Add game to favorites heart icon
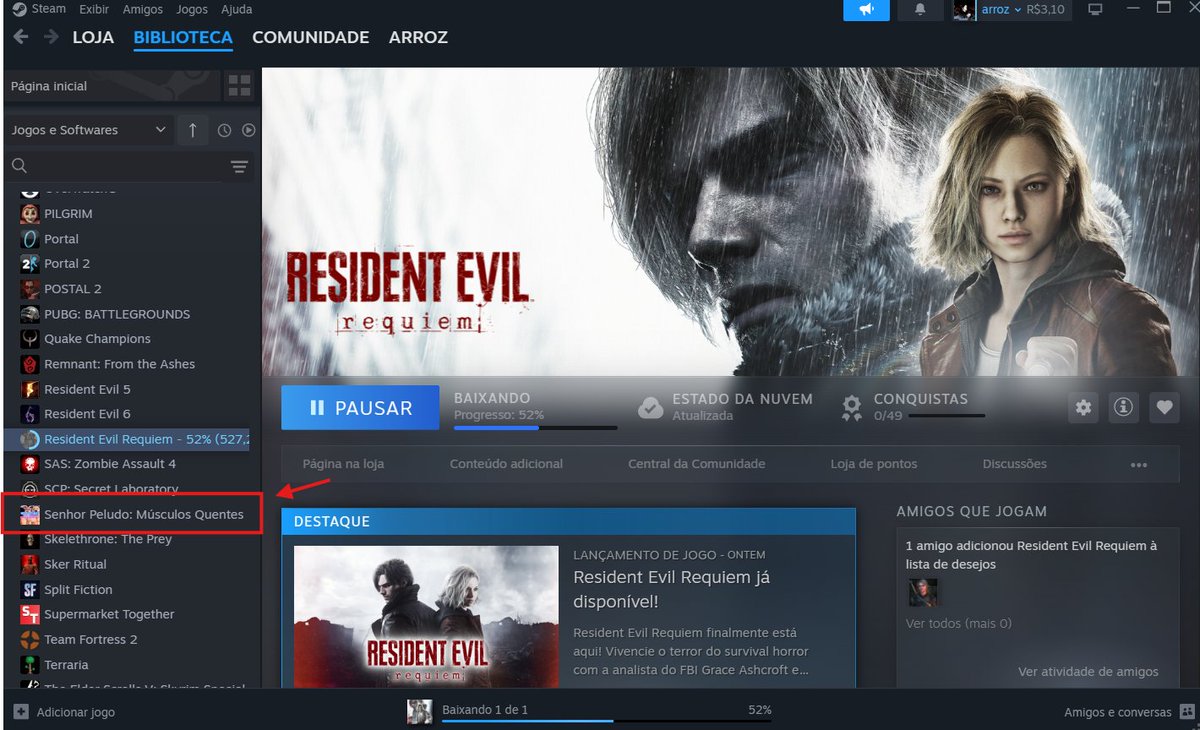The image size is (1200, 730). (x=1164, y=407)
